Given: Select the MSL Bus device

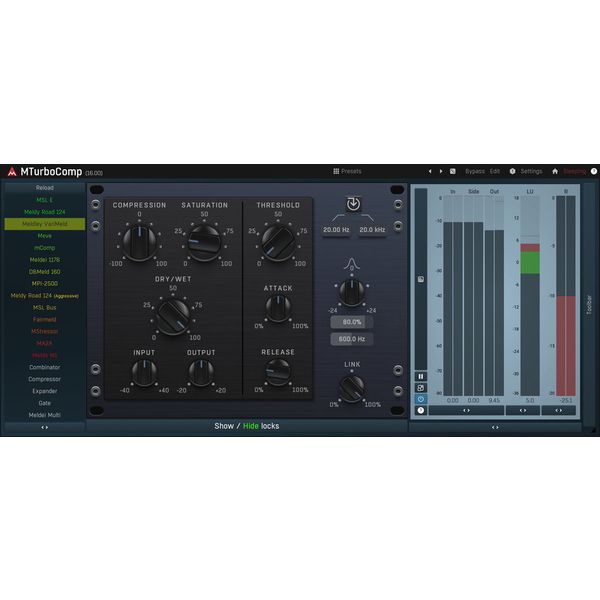Looking at the screenshot, I should (x=45, y=308).
